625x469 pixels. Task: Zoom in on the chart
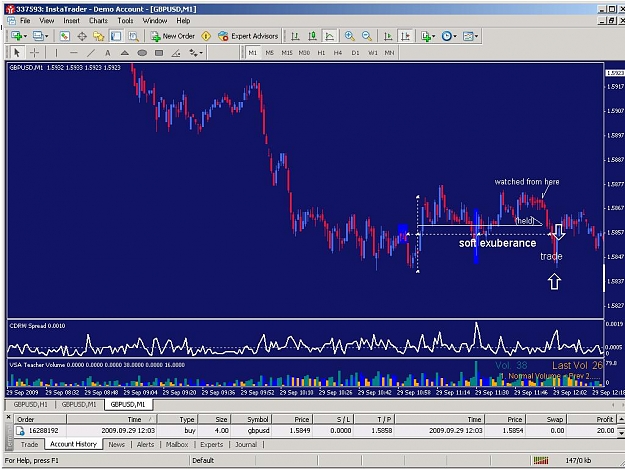click(350, 36)
